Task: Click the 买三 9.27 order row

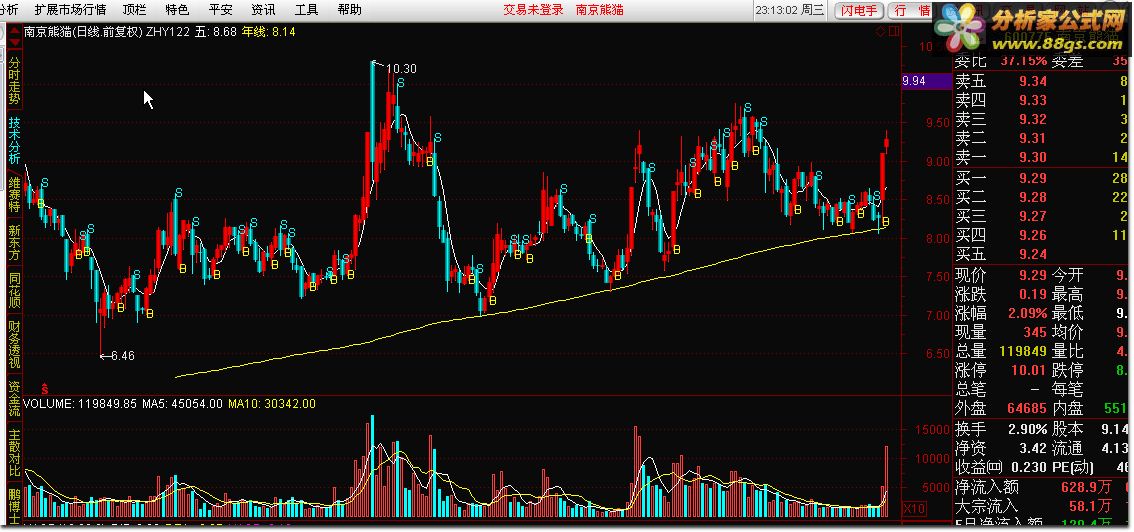Action: click(1043, 215)
